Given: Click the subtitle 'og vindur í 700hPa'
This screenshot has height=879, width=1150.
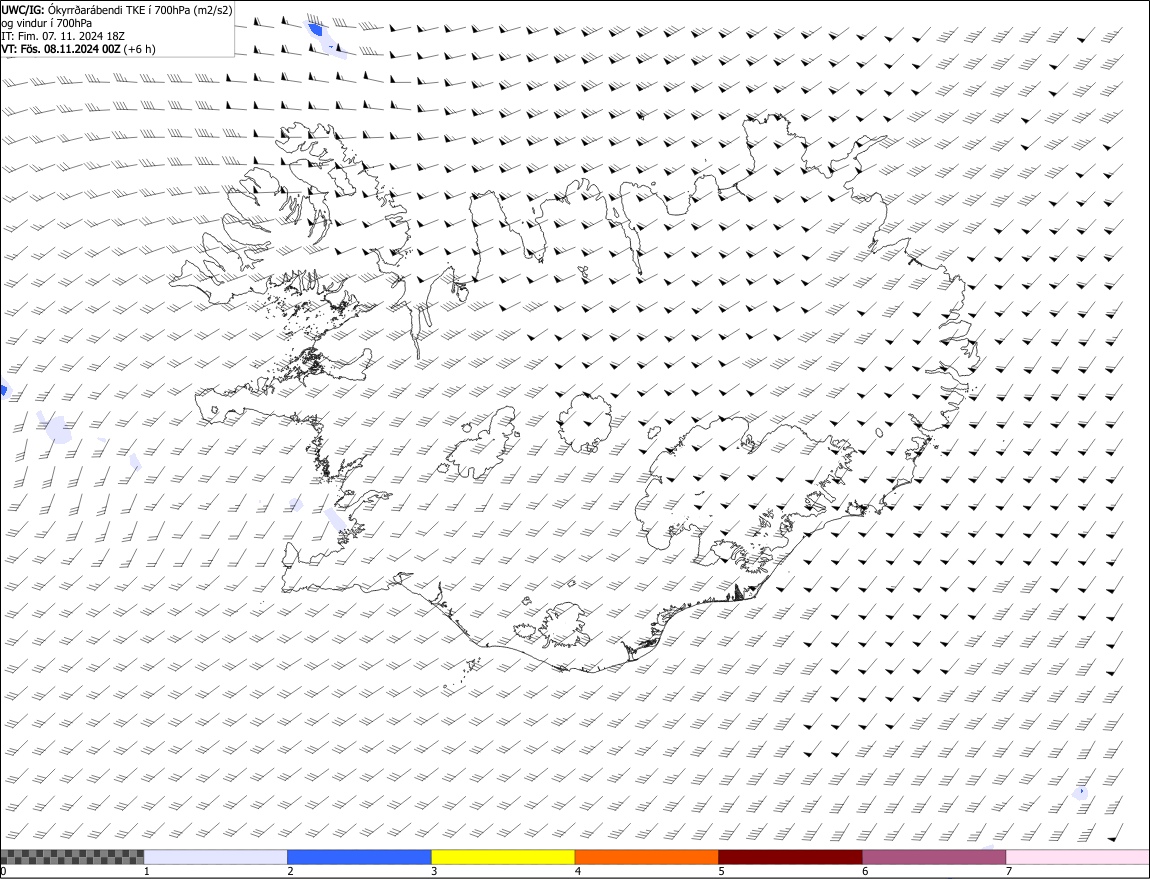Looking at the screenshot, I should click(46, 23).
